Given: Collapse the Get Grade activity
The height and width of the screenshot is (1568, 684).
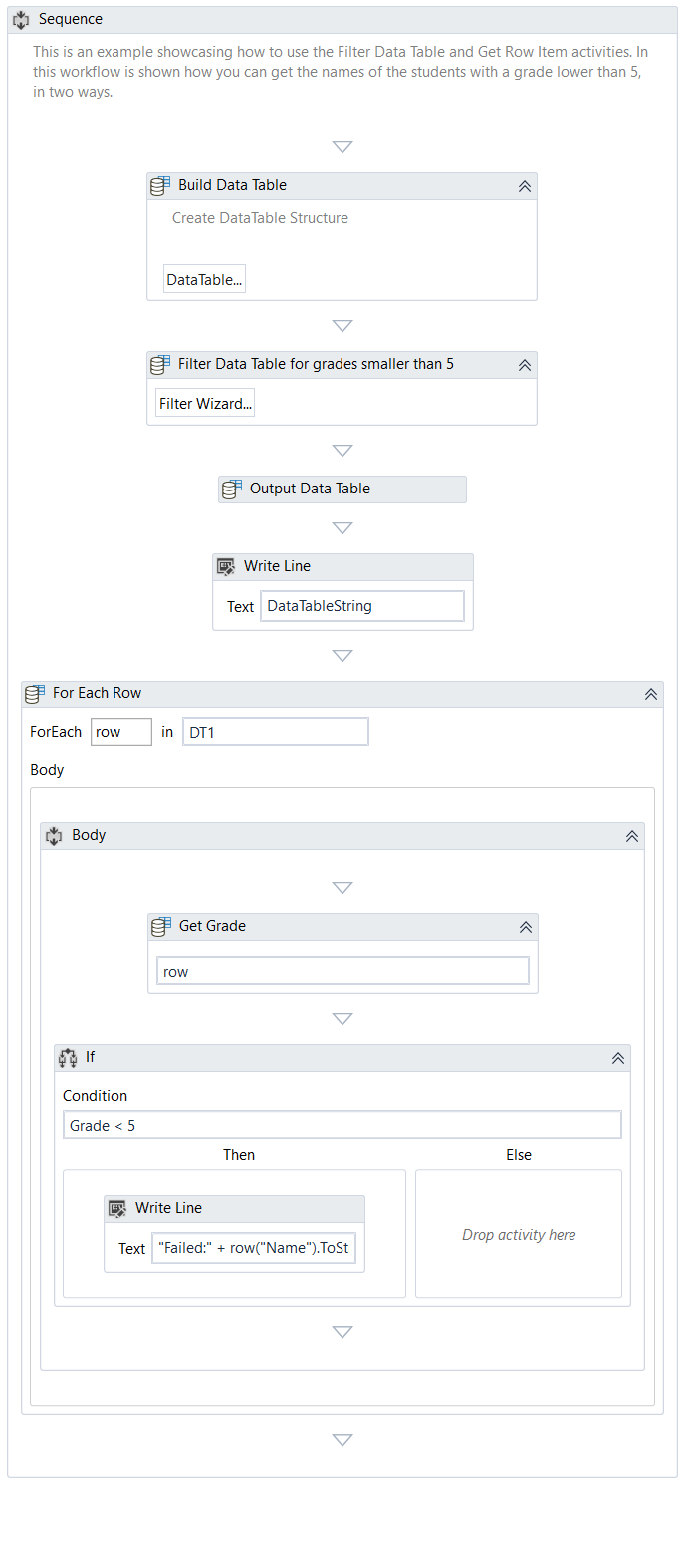Looking at the screenshot, I should coord(526,927).
